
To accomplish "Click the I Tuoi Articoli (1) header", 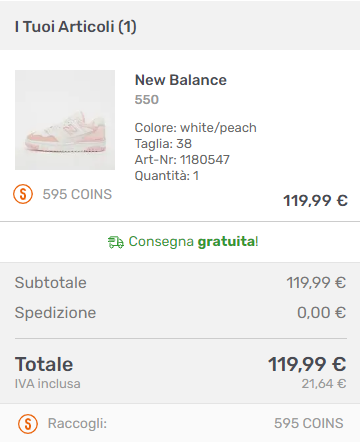I will pos(76,27).
